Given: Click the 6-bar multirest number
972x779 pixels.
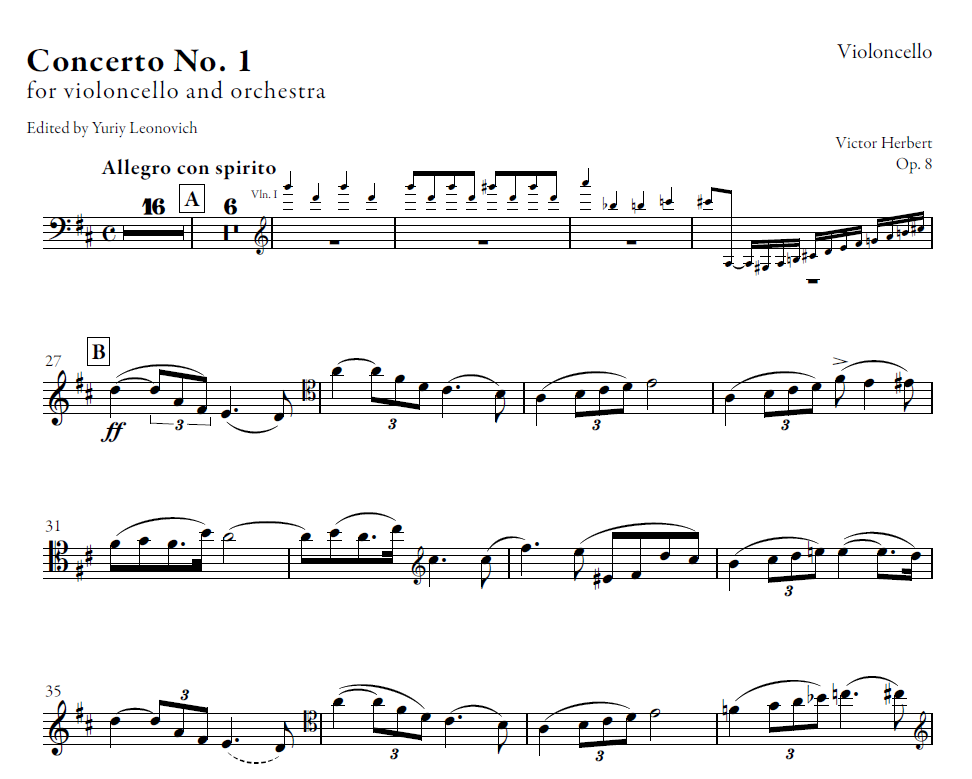Looking at the screenshot, I should pos(231,206).
